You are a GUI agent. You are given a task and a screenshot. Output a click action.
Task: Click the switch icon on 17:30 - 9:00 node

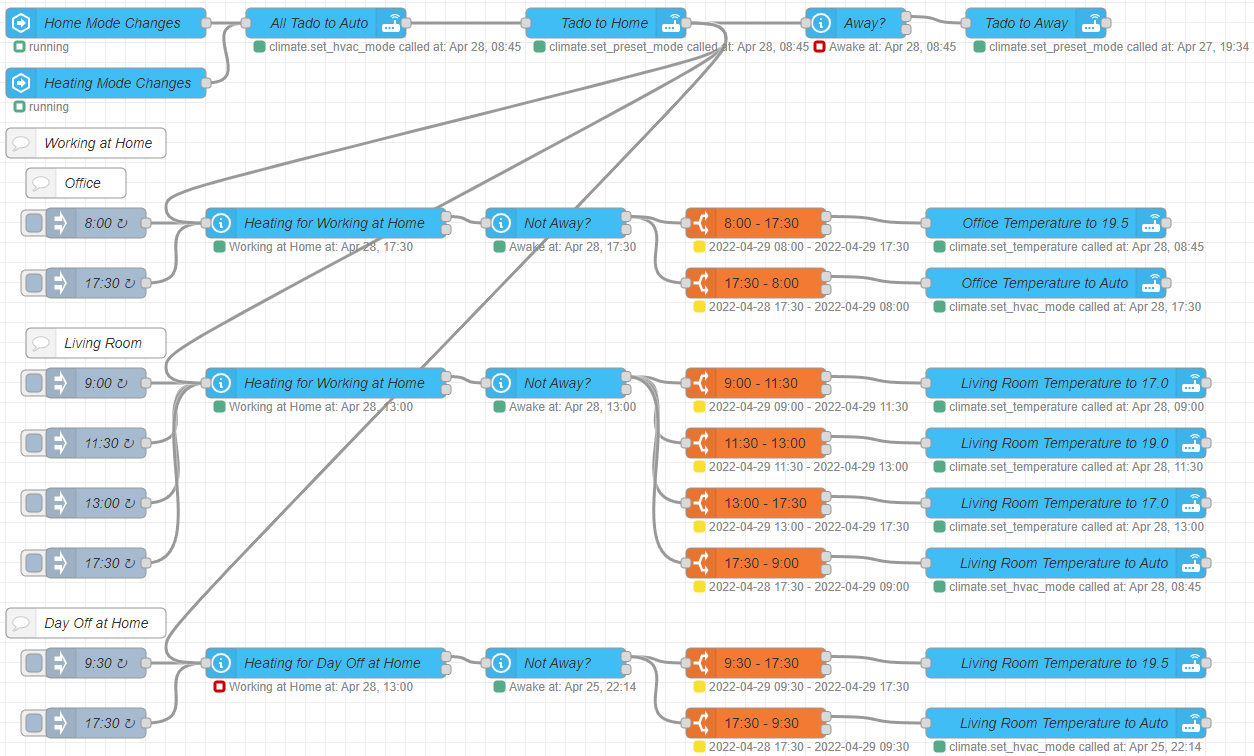pyautogui.click(x=701, y=563)
